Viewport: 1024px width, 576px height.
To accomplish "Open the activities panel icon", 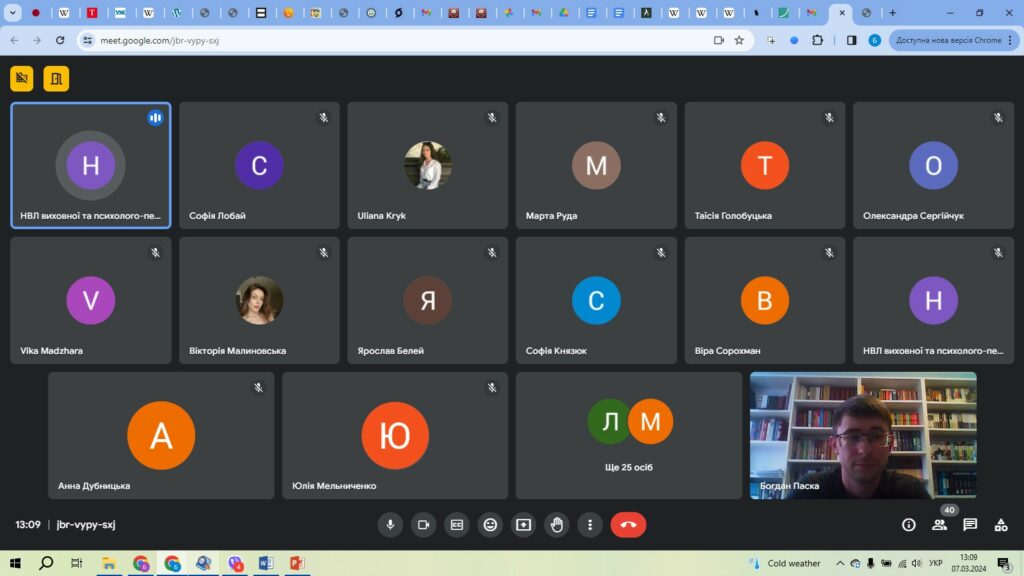I will point(1000,525).
